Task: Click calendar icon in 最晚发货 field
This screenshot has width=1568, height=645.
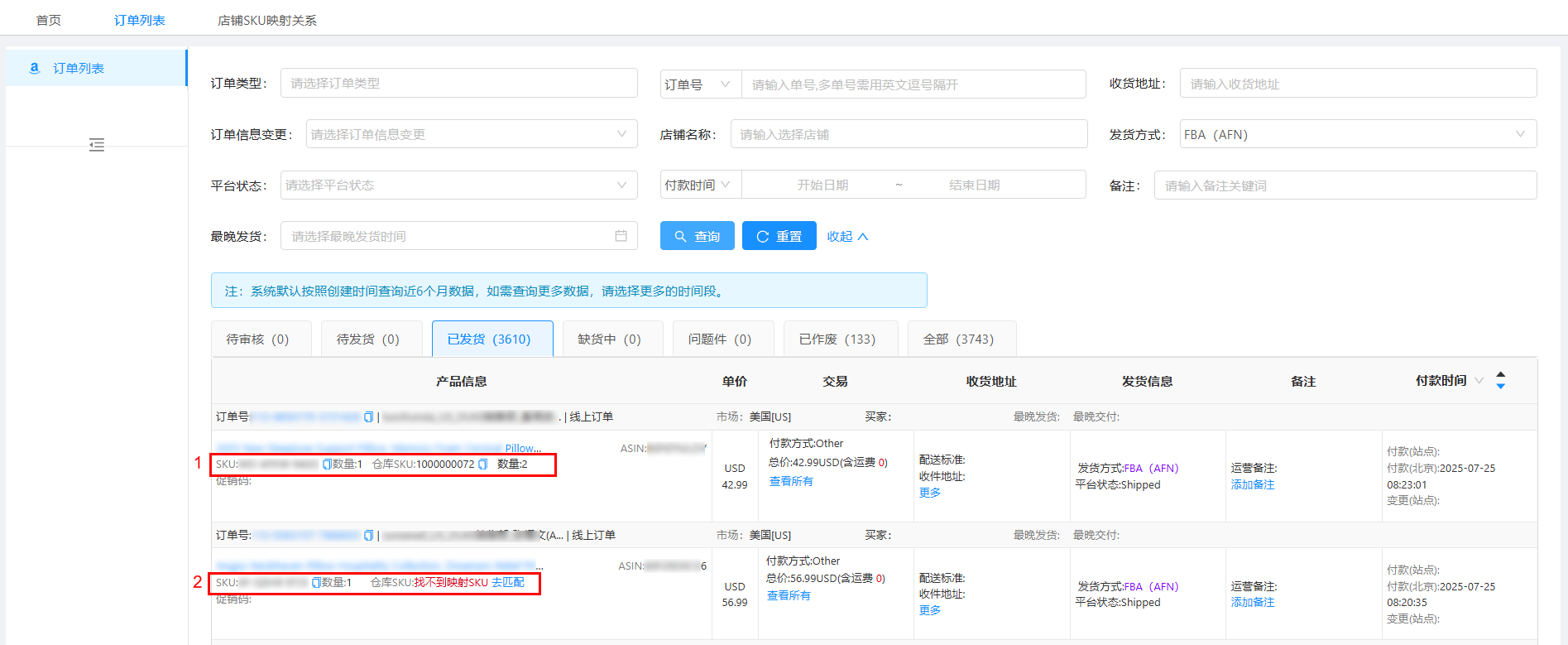Action: (621, 236)
